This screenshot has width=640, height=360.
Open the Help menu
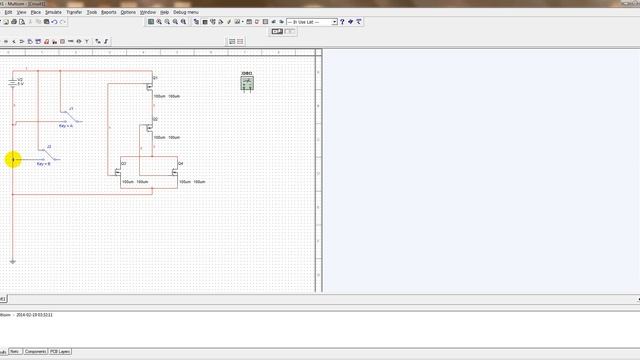[x=164, y=12]
